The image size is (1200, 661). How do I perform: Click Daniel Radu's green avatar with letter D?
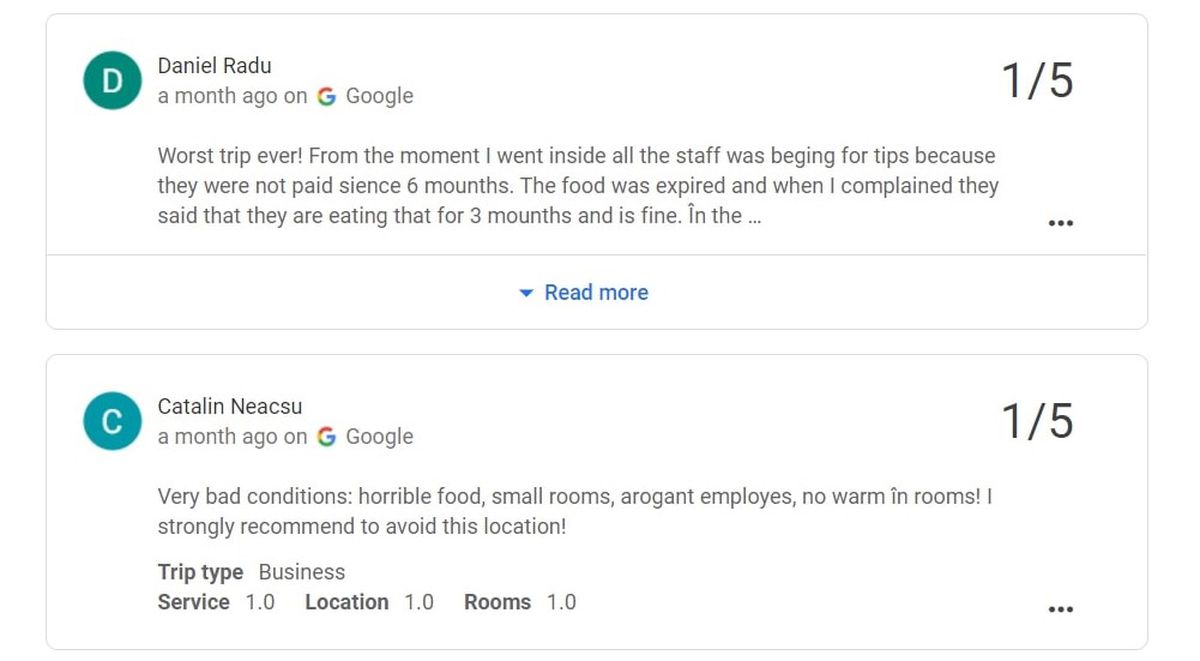coord(111,80)
